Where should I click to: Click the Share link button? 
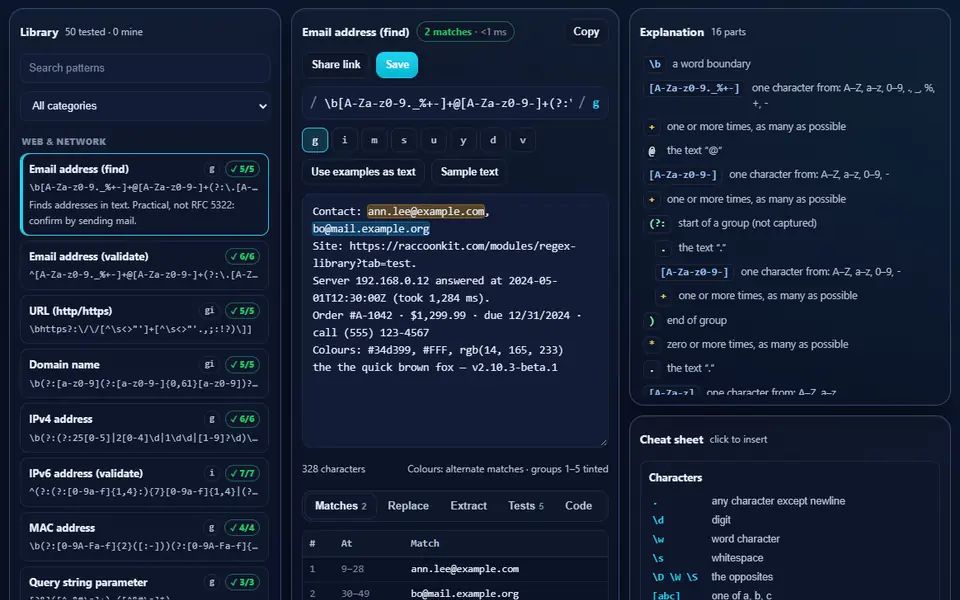point(336,65)
